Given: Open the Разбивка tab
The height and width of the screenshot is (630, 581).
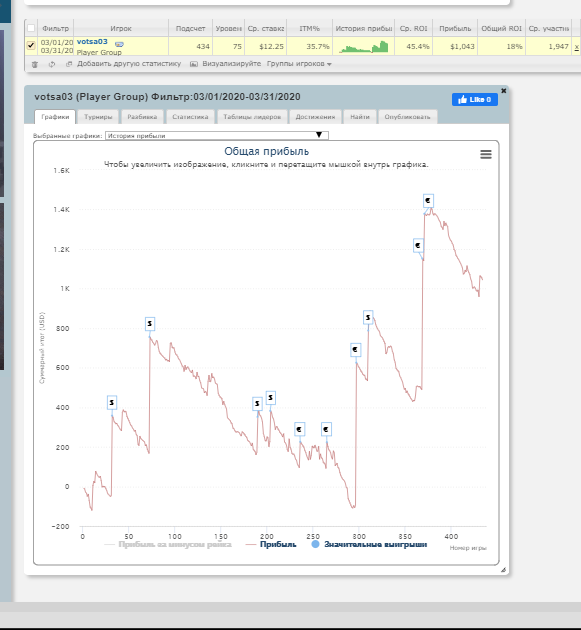Looking at the screenshot, I should (x=142, y=117).
